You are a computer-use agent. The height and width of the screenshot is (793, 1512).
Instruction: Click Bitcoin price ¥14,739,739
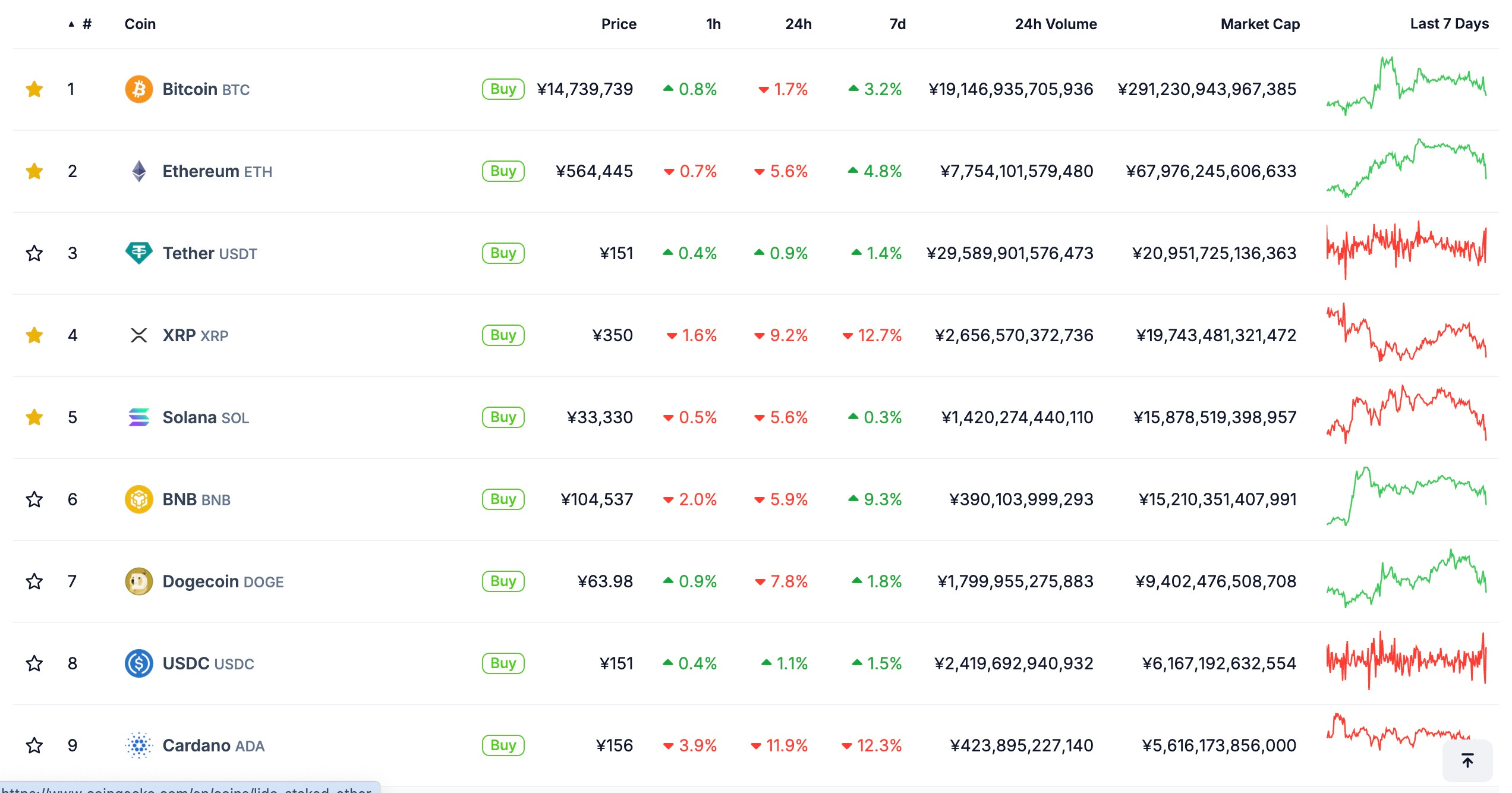point(585,89)
